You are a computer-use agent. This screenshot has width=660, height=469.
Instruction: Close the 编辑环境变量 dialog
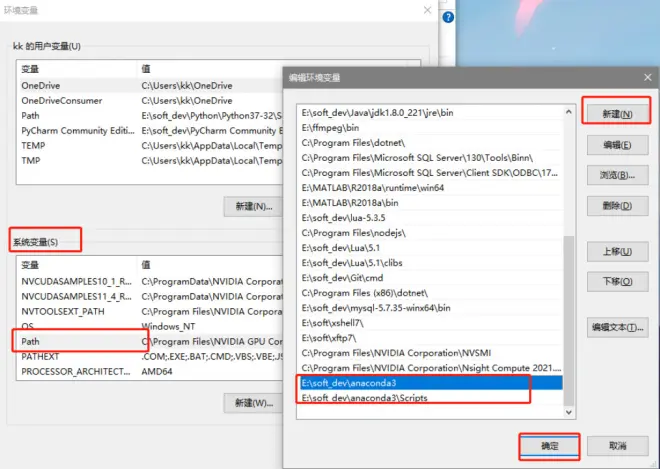coord(648,77)
